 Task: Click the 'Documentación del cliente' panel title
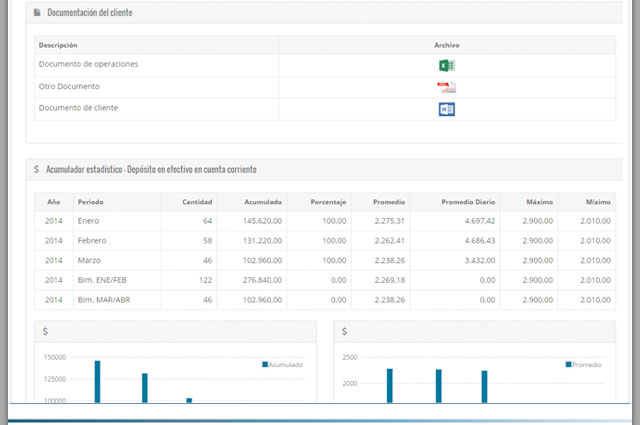pos(90,12)
